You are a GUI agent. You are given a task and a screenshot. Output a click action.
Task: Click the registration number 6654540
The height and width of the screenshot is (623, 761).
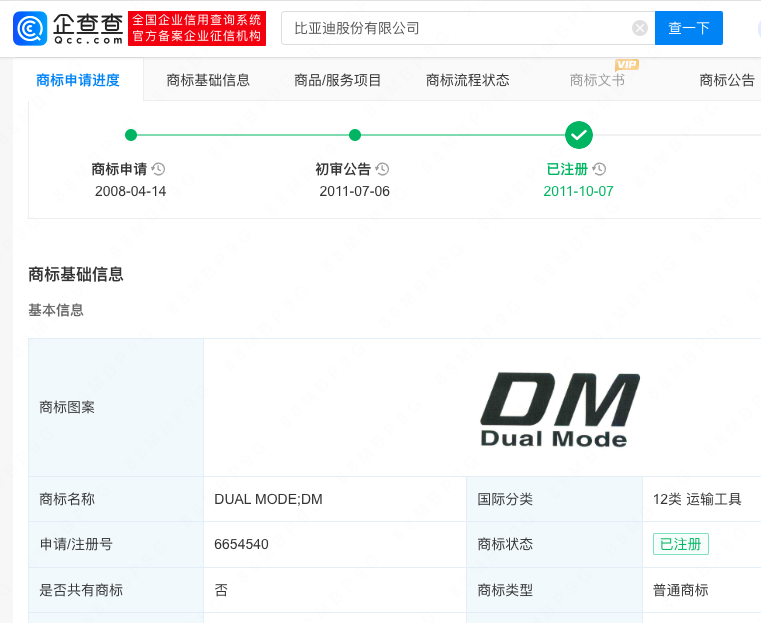point(241,544)
